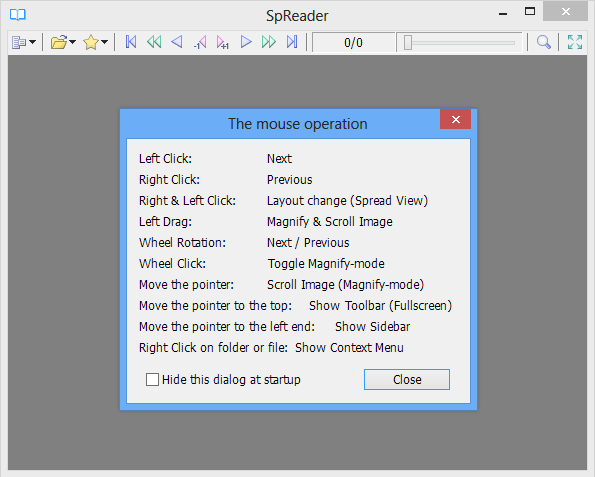Image resolution: width=595 pixels, height=477 pixels.
Task: Click the 'Wheel Rotation:' label
Action: pos(182,242)
